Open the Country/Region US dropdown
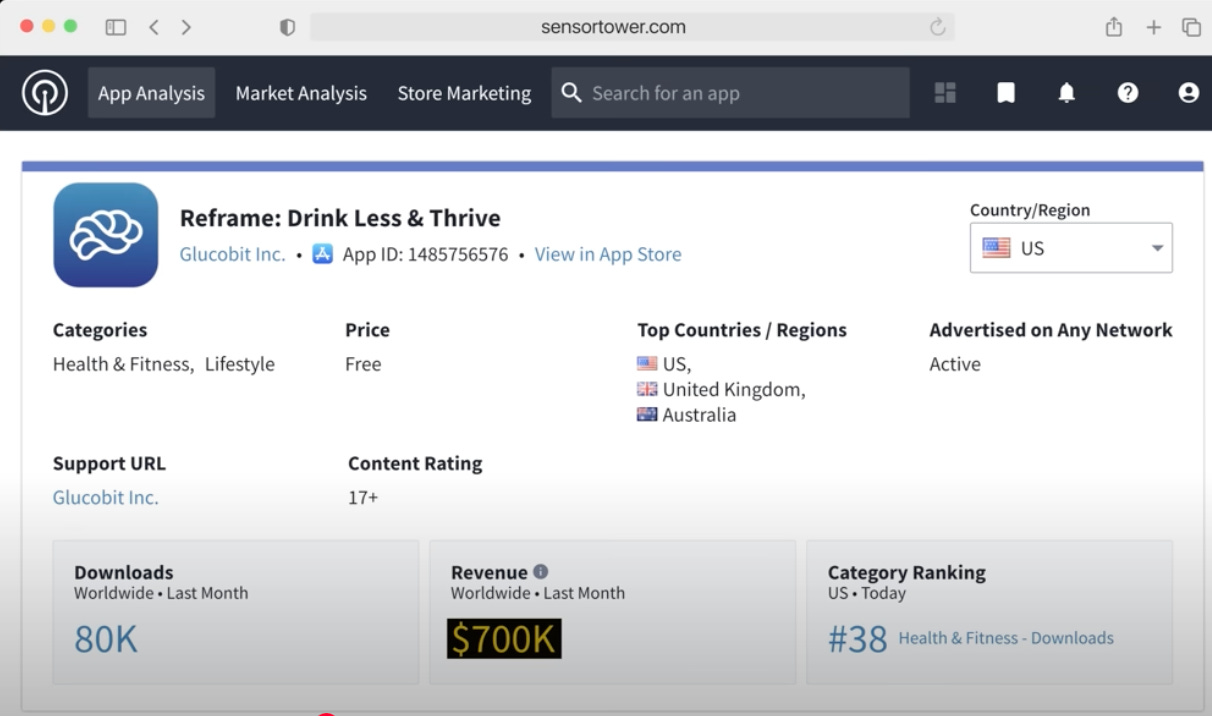 pyautogui.click(x=1071, y=248)
